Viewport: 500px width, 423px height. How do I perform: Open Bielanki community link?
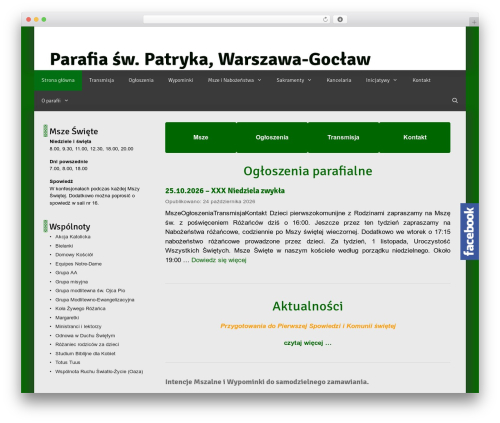(x=64, y=246)
